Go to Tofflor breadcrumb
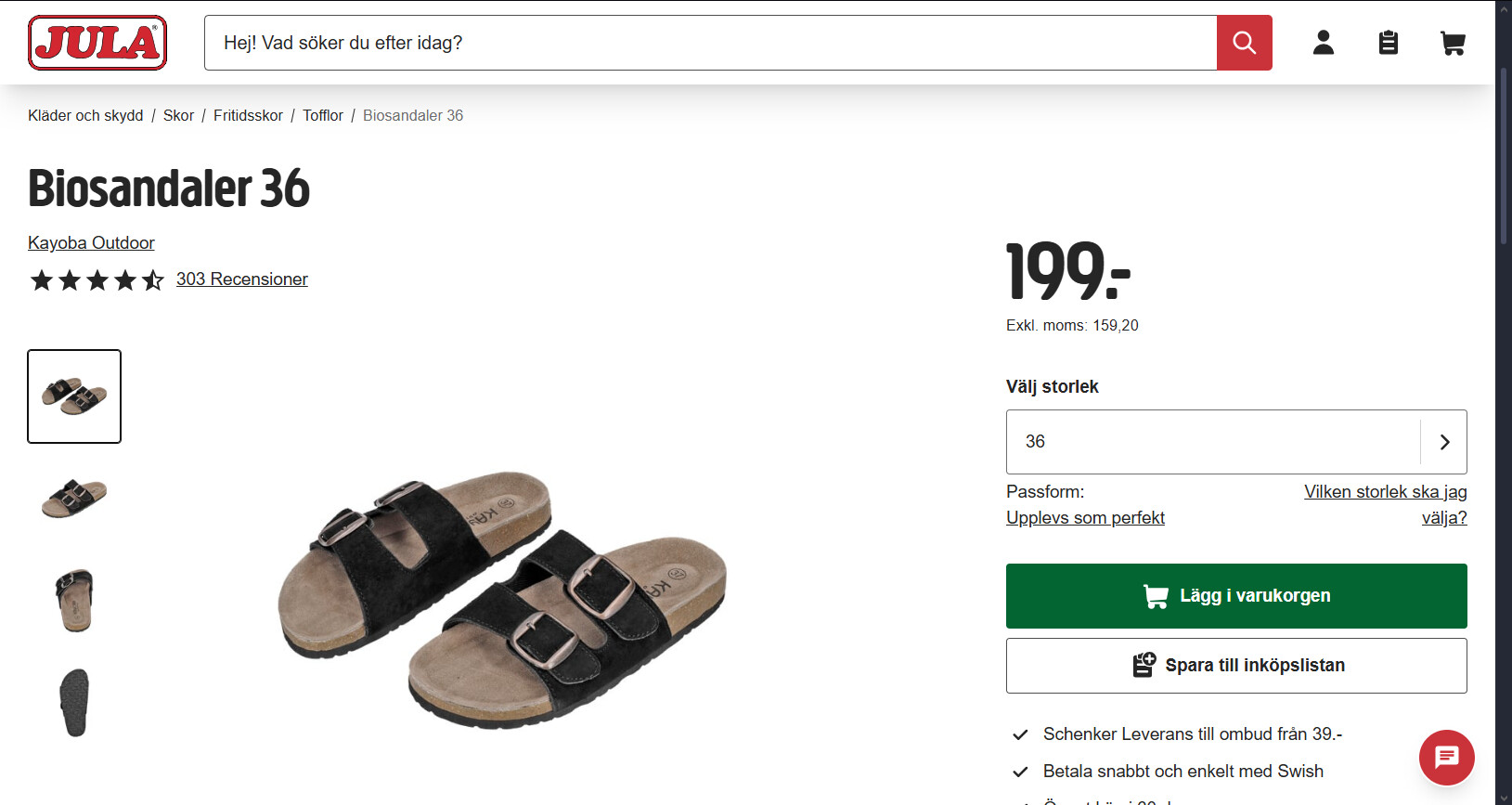This screenshot has width=1512, height=805. [x=323, y=115]
